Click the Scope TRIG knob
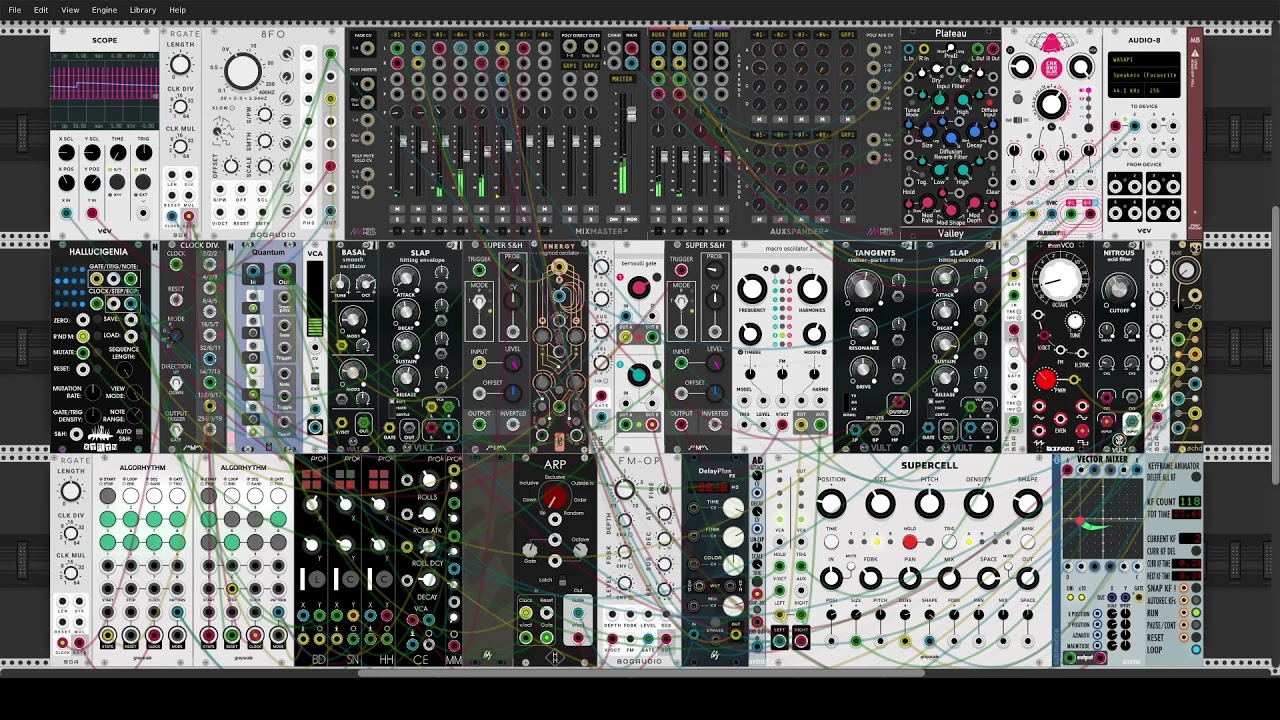The height and width of the screenshot is (720, 1280). click(144, 152)
